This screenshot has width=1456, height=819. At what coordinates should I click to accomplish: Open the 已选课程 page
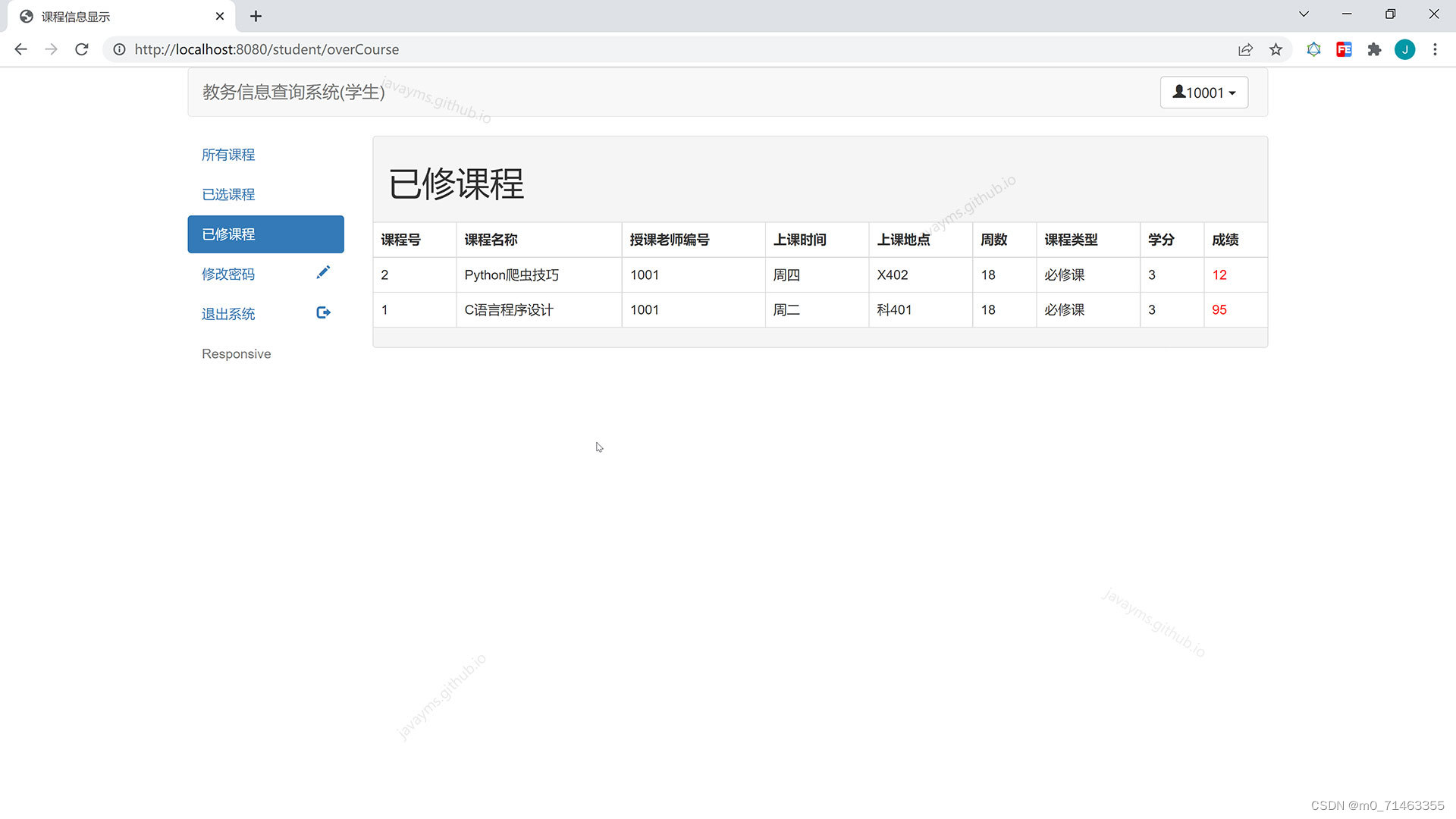[228, 194]
